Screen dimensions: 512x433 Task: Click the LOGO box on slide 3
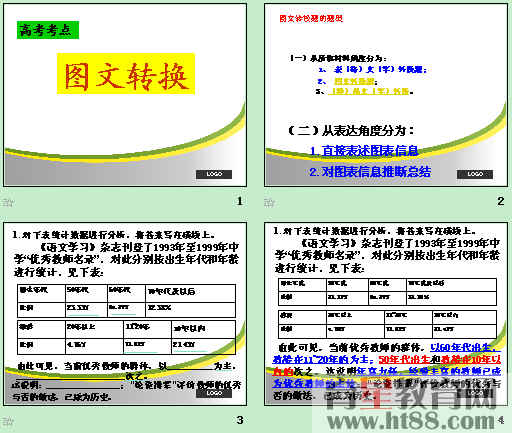coord(214,393)
